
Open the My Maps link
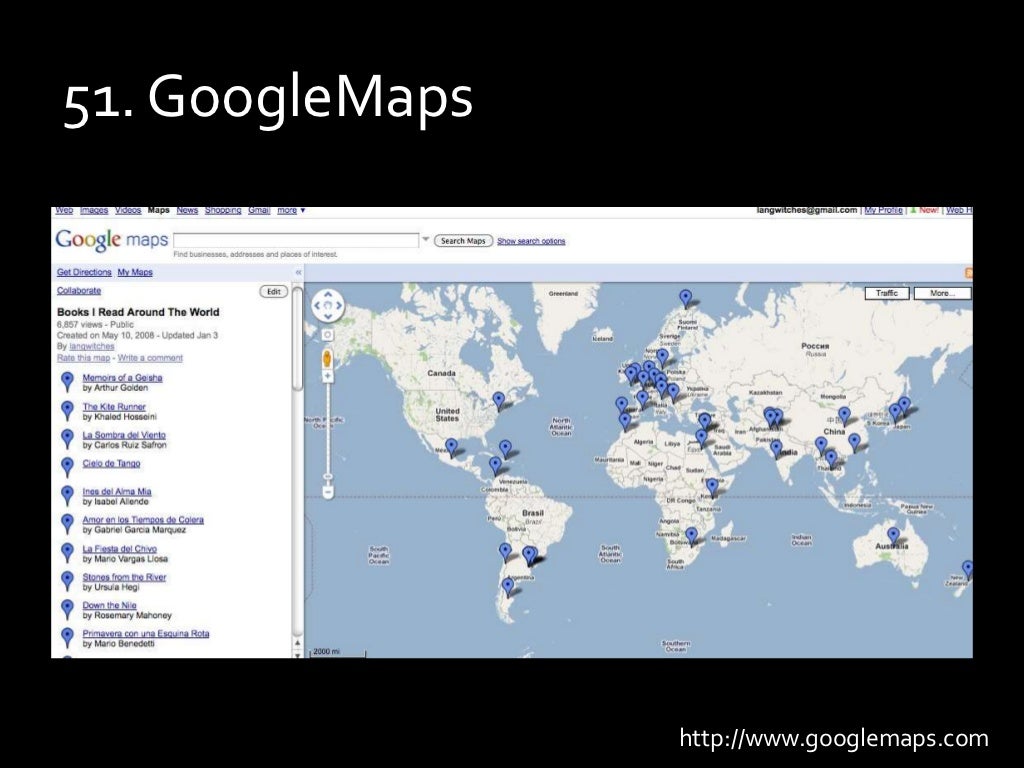click(x=135, y=272)
